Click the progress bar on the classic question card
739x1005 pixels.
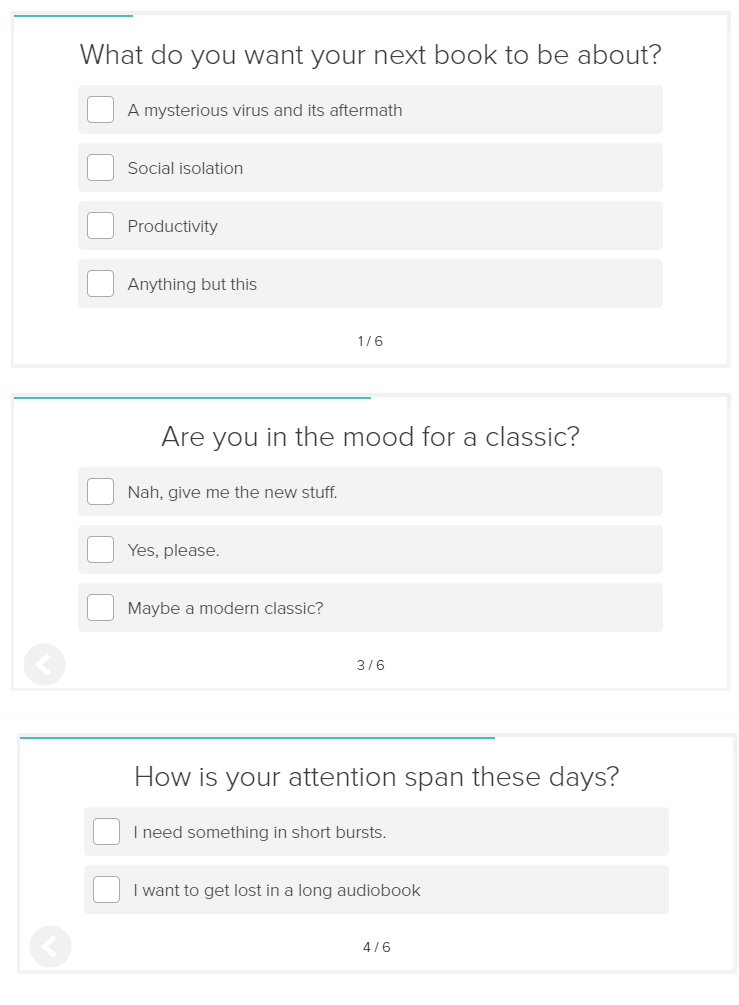[x=190, y=396]
